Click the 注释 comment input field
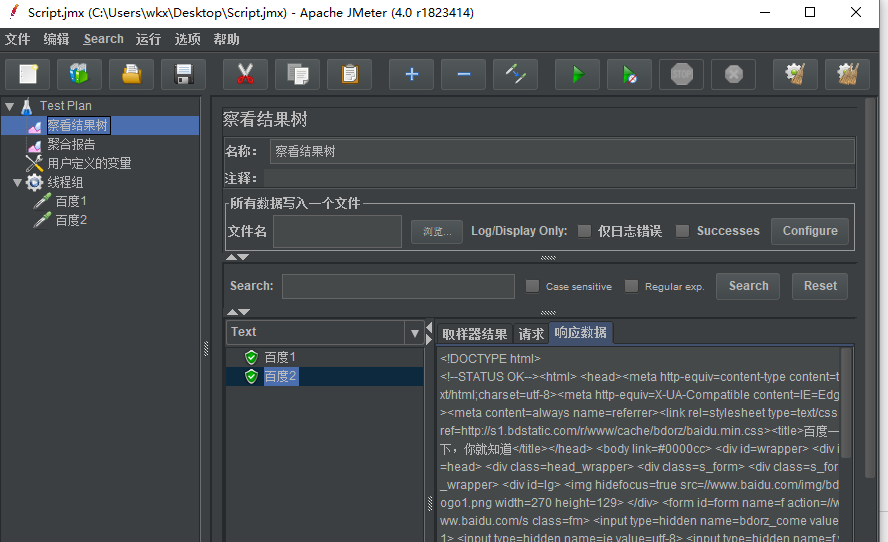The image size is (888, 542). coord(559,178)
